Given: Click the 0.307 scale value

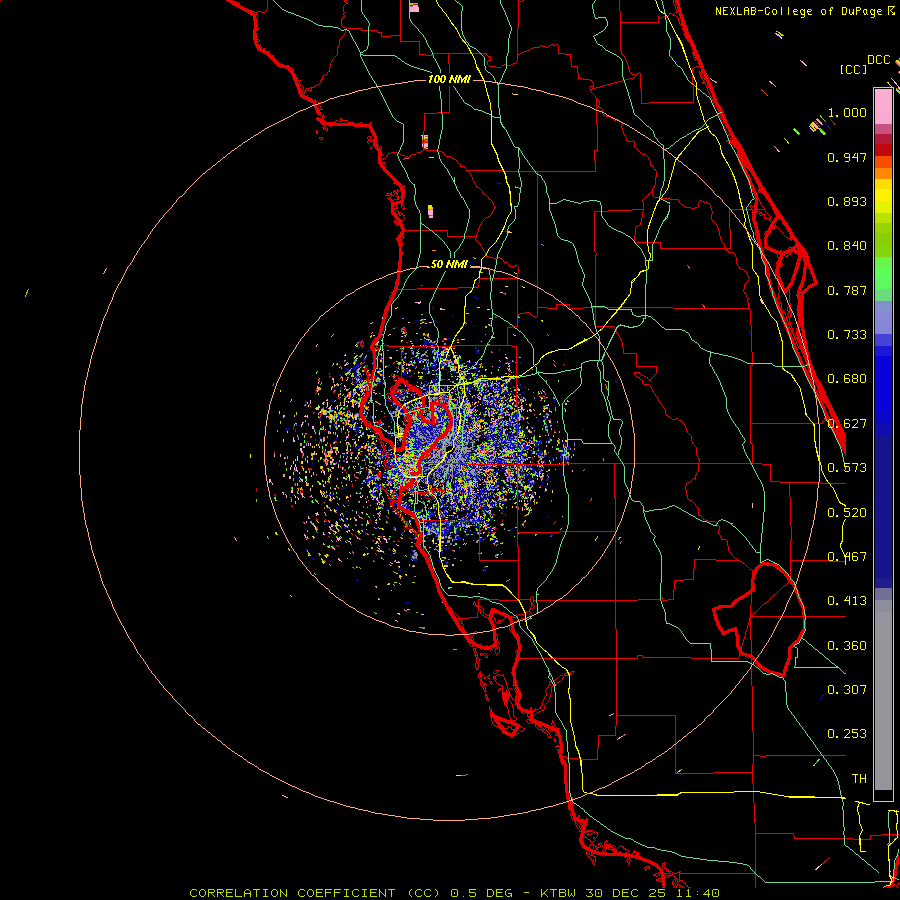Looking at the screenshot, I should click(x=847, y=690).
